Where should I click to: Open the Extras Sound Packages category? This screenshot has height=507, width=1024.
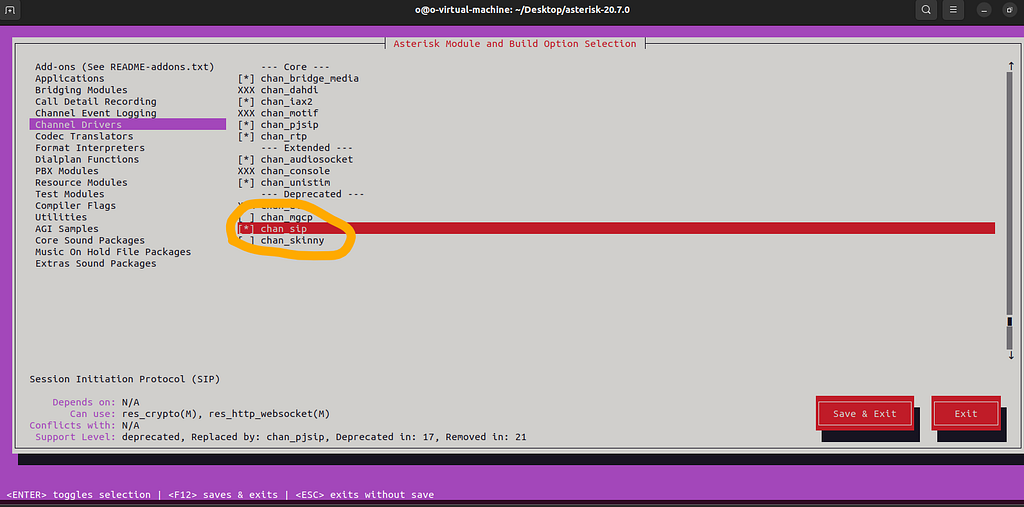96,263
